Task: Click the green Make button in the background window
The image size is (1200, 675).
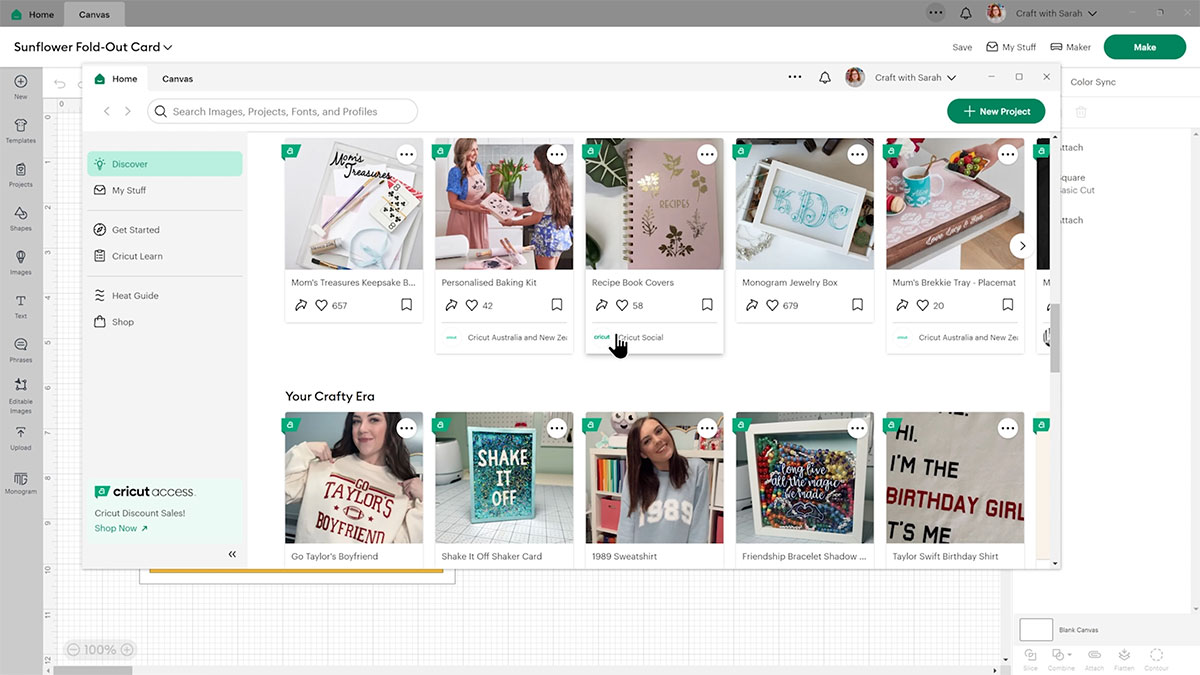Action: pos(1145,47)
